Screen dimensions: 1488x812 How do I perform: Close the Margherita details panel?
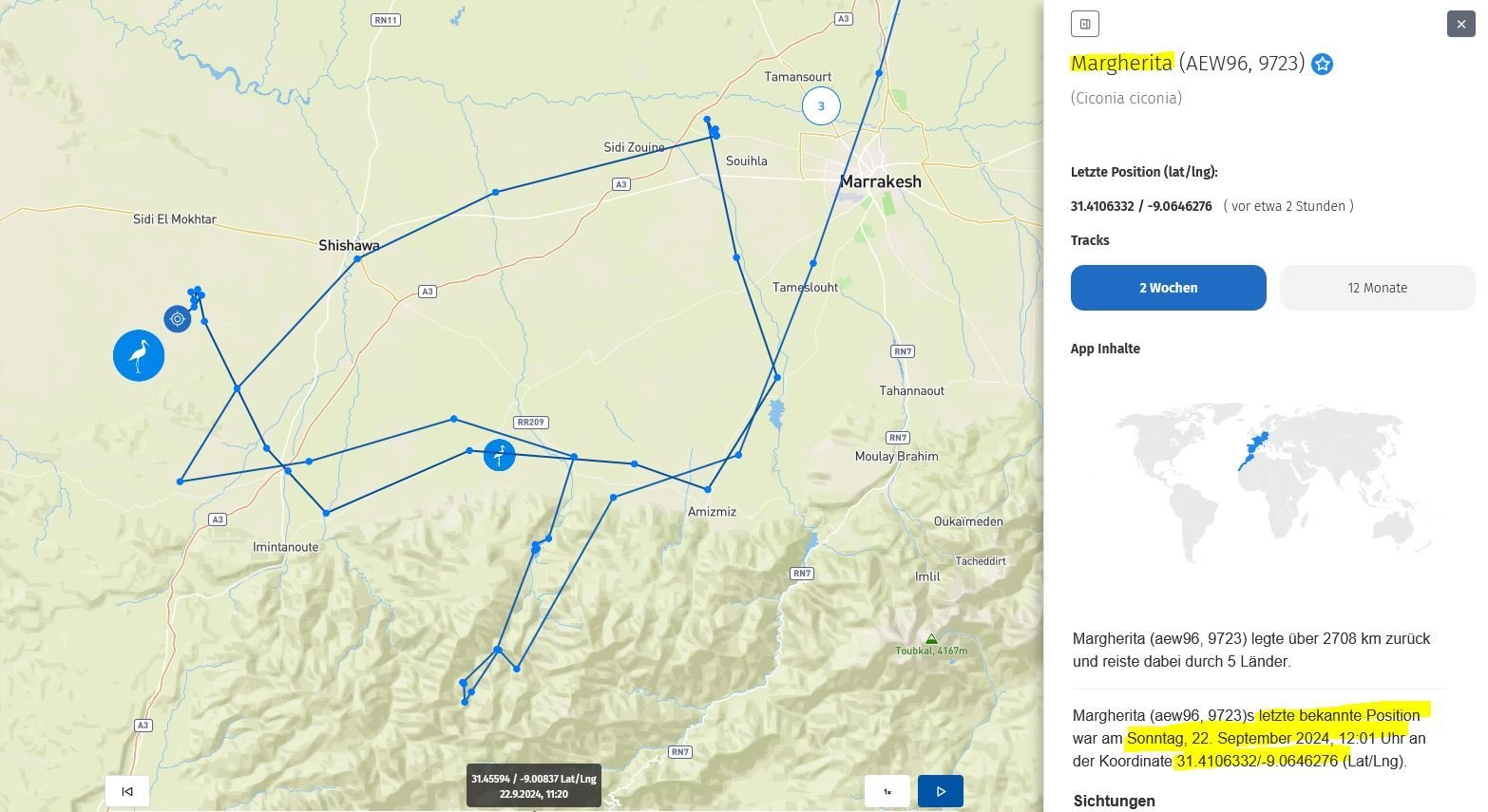1460,24
